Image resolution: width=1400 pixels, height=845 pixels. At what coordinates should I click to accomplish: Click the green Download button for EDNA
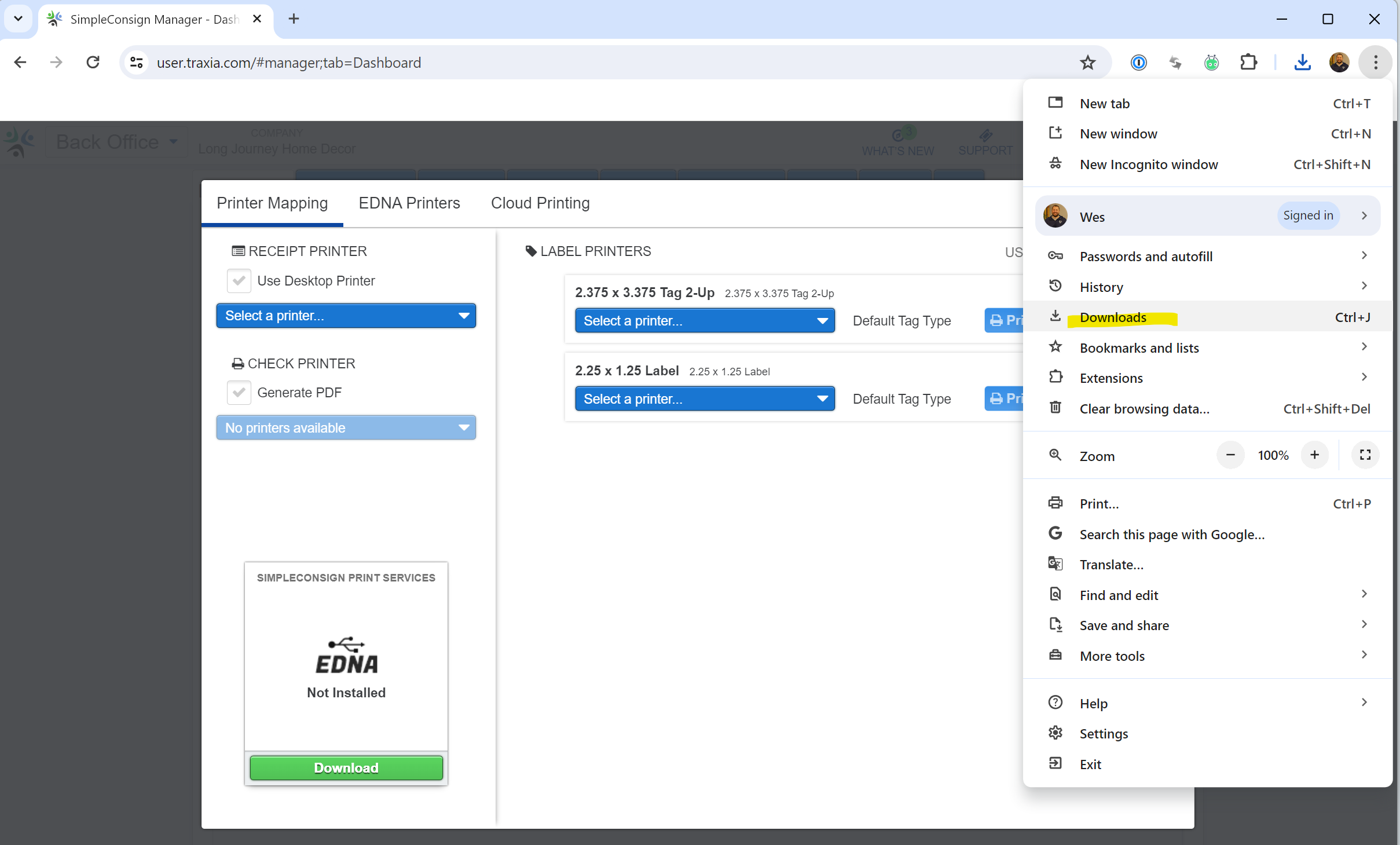(x=346, y=768)
